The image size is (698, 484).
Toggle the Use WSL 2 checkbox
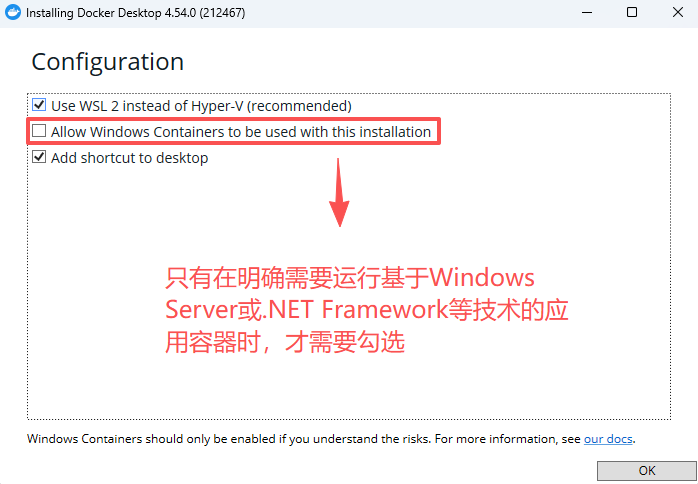[39, 105]
